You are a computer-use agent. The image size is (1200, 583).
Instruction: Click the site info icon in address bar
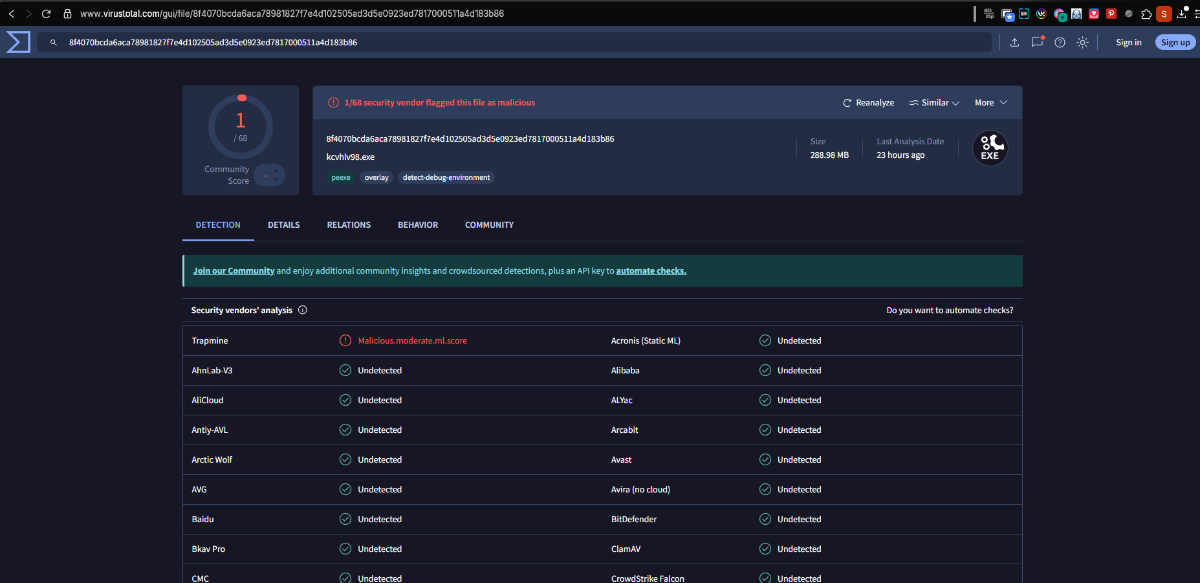[67, 14]
